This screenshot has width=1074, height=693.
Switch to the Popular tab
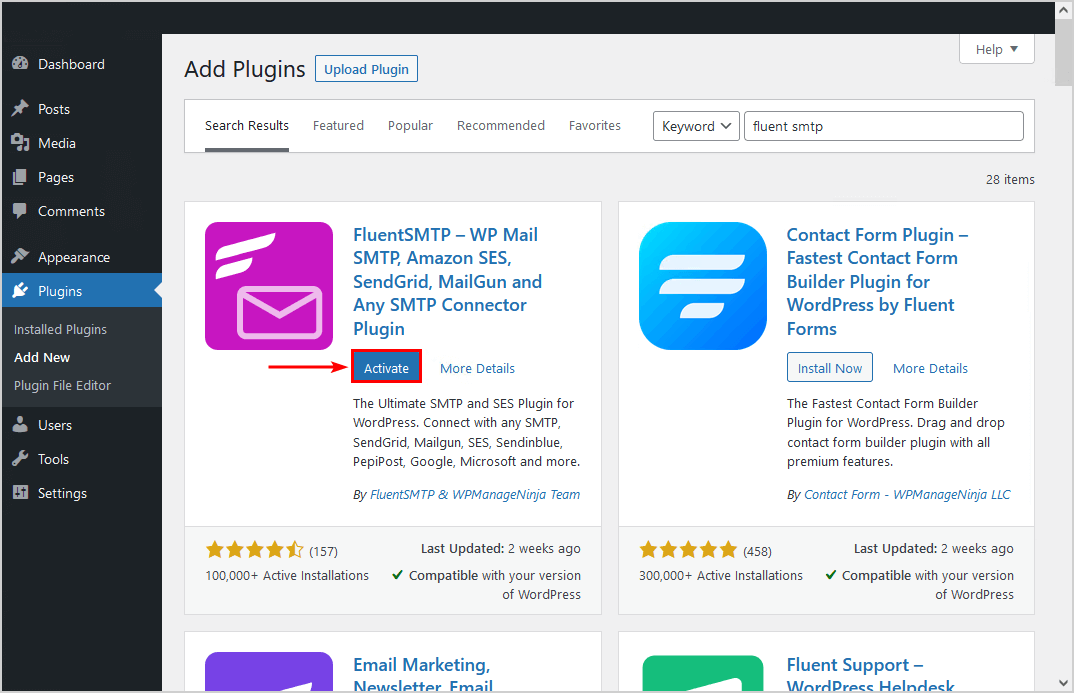(410, 125)
